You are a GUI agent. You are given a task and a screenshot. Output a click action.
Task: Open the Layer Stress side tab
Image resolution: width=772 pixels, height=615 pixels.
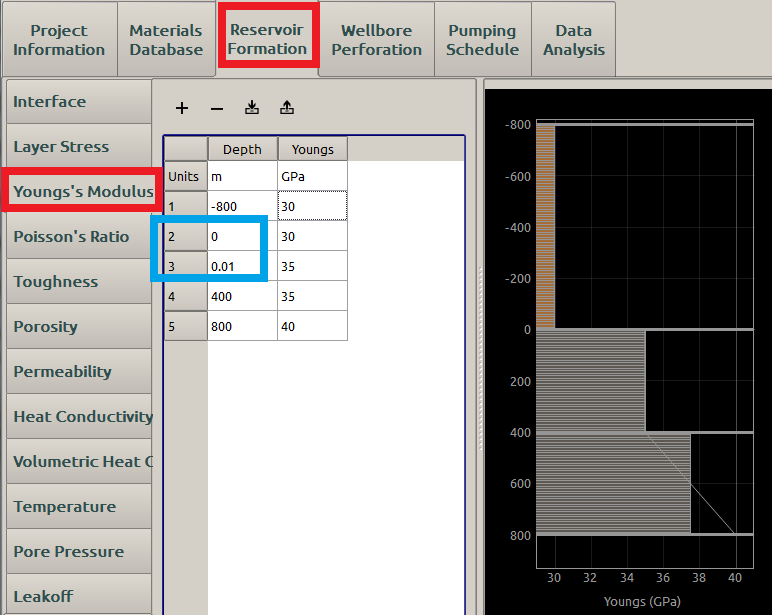coord(79,146)
